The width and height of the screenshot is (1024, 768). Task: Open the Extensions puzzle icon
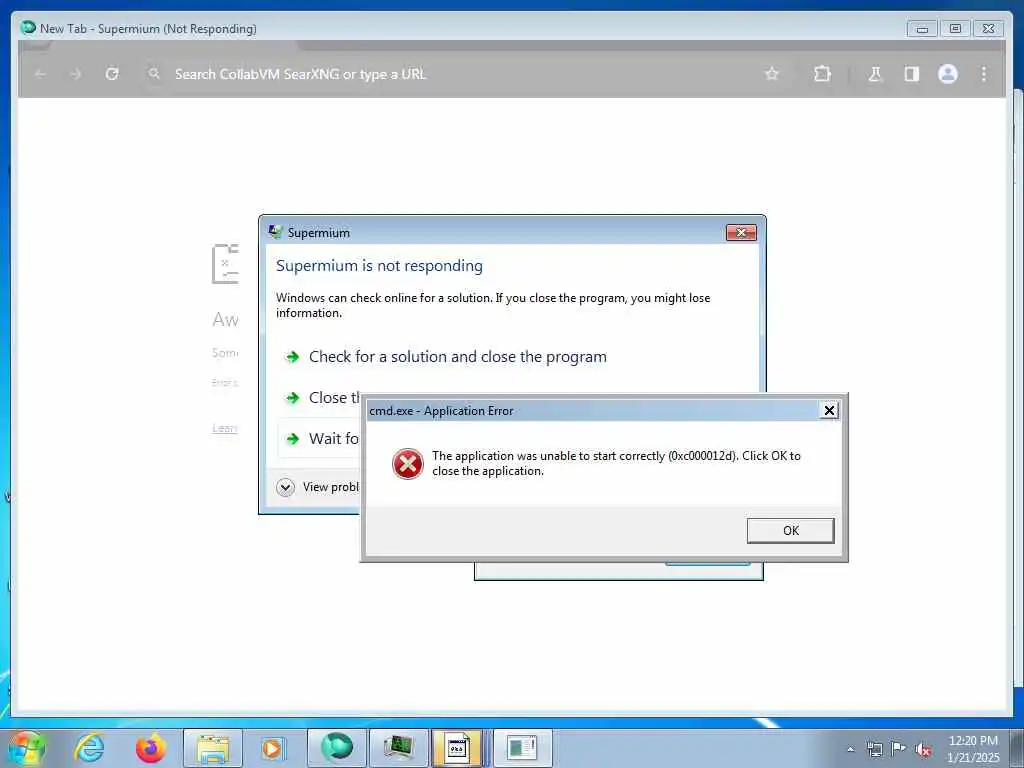[x=822, y=74]
